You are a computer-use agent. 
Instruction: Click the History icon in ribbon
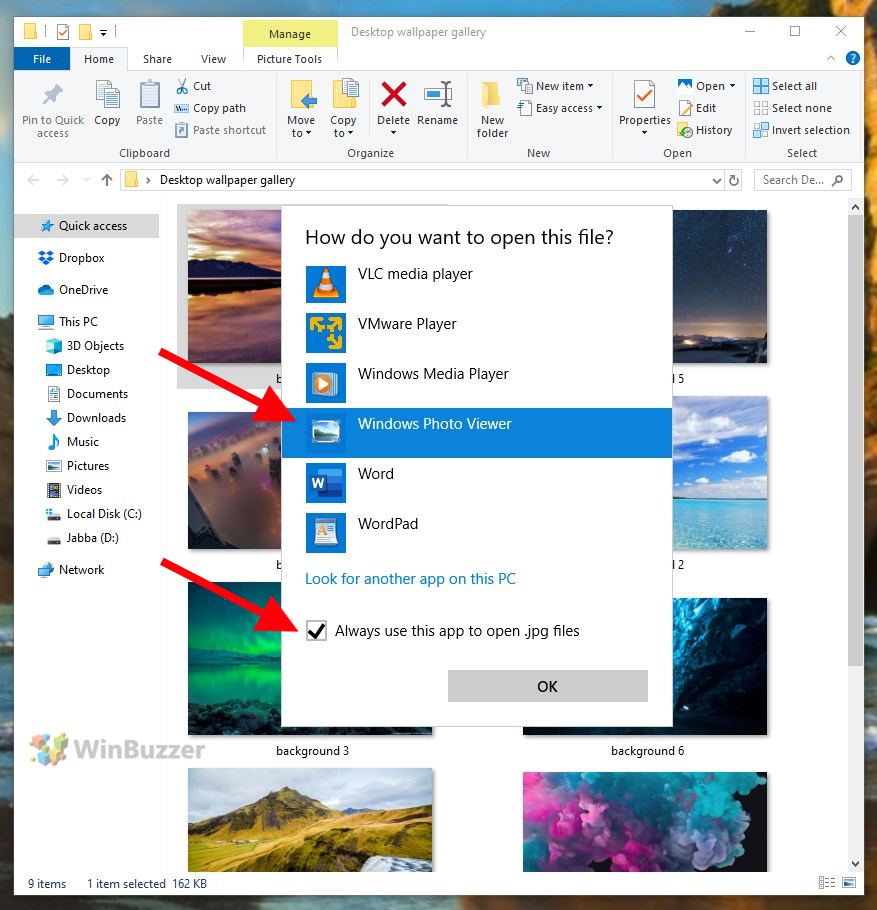click(685, 131)
